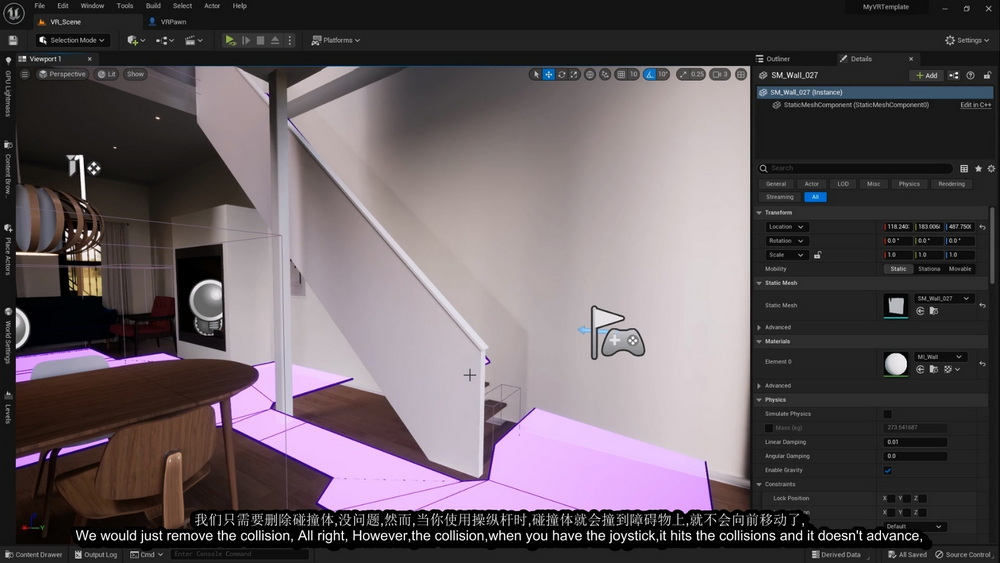Open the viewport hamburger options menu

[25, 74]
